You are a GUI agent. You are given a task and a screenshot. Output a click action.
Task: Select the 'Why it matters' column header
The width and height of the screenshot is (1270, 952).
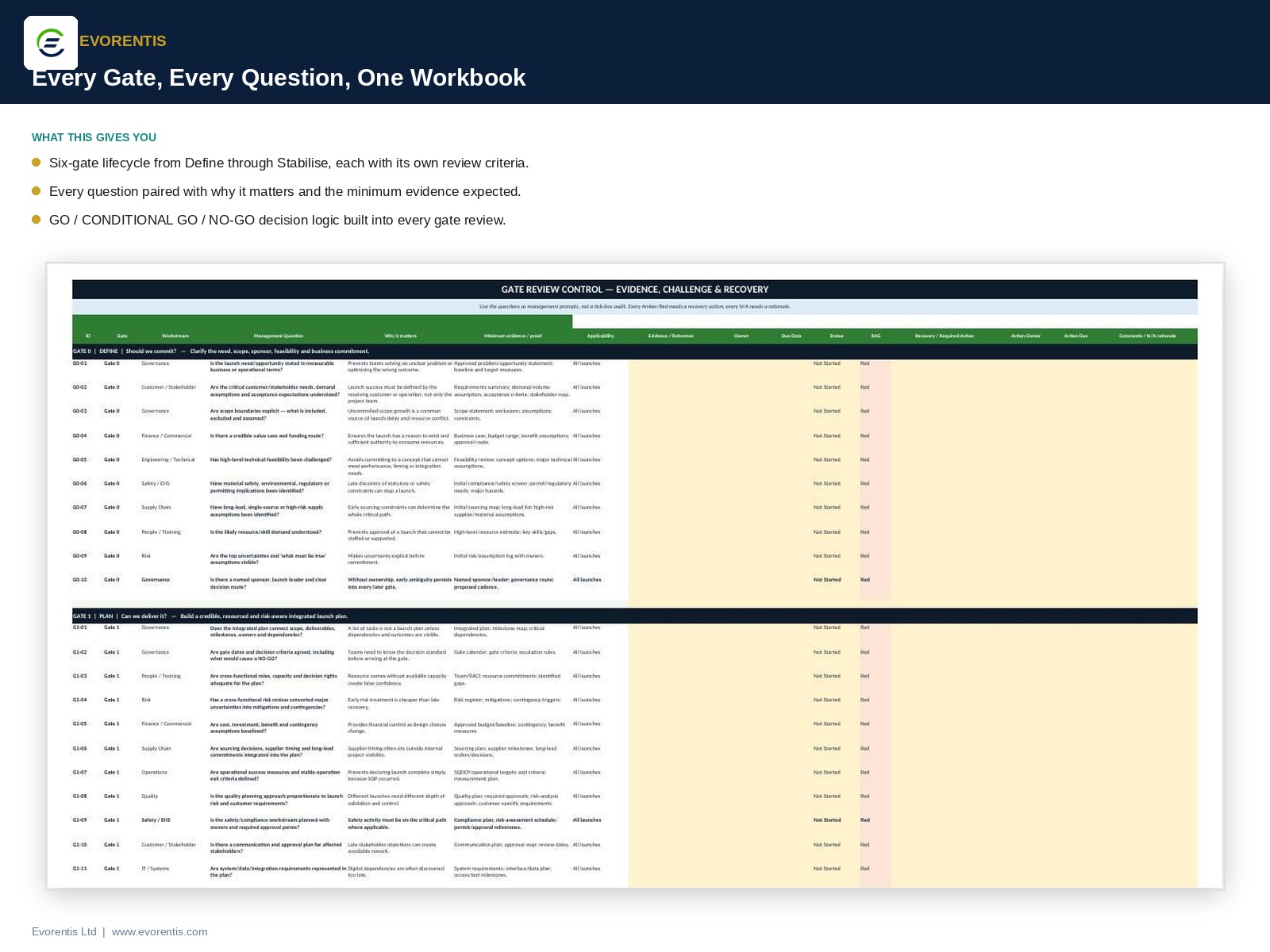400,336
